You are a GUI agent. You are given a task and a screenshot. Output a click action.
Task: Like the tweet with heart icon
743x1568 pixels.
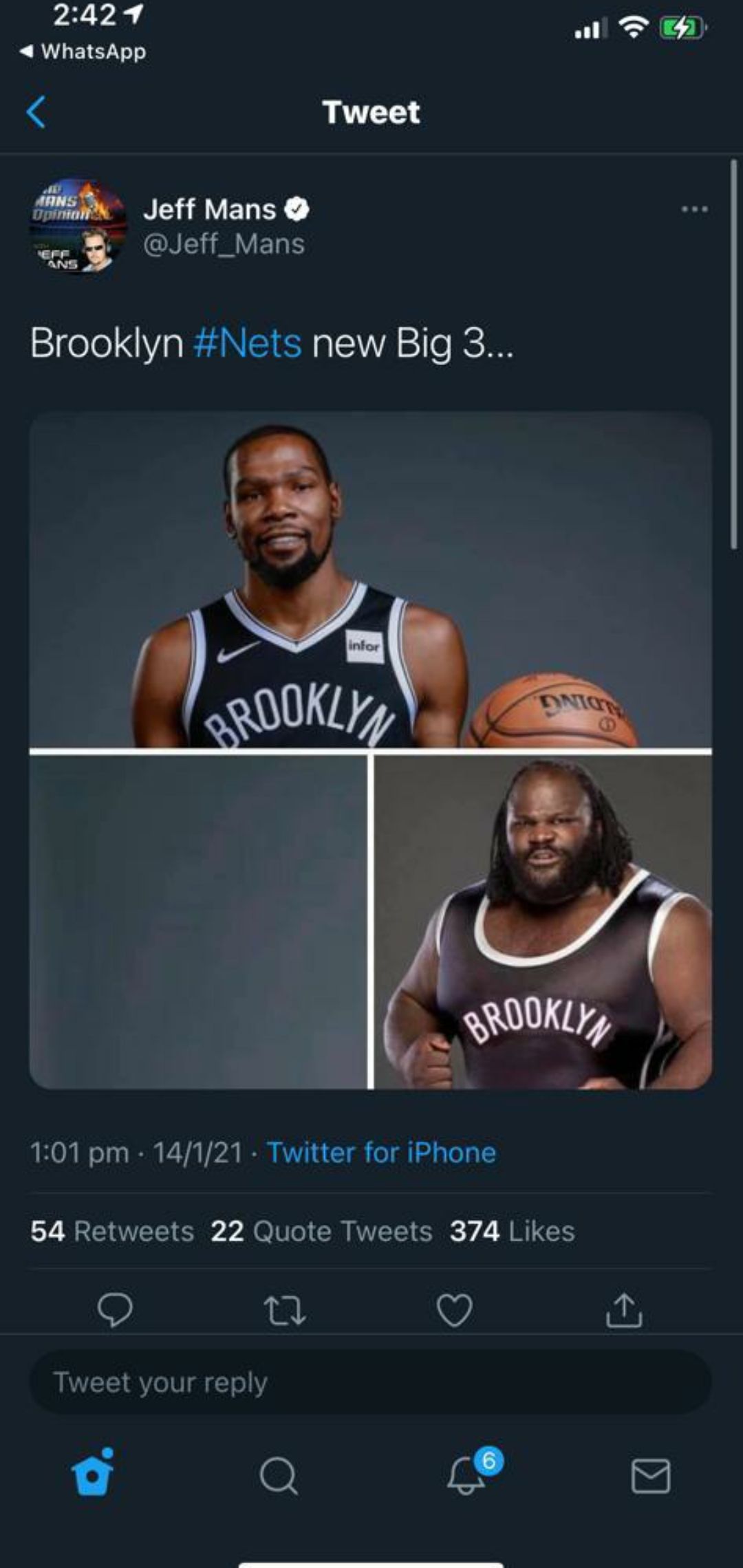[x=455, y=1310]
